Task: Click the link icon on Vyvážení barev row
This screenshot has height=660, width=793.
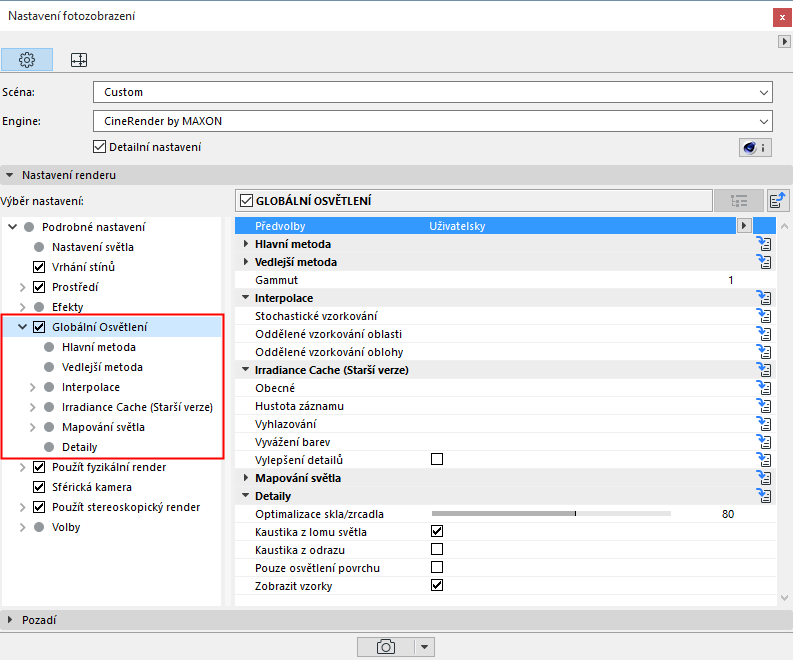Action: click(764, 442)
